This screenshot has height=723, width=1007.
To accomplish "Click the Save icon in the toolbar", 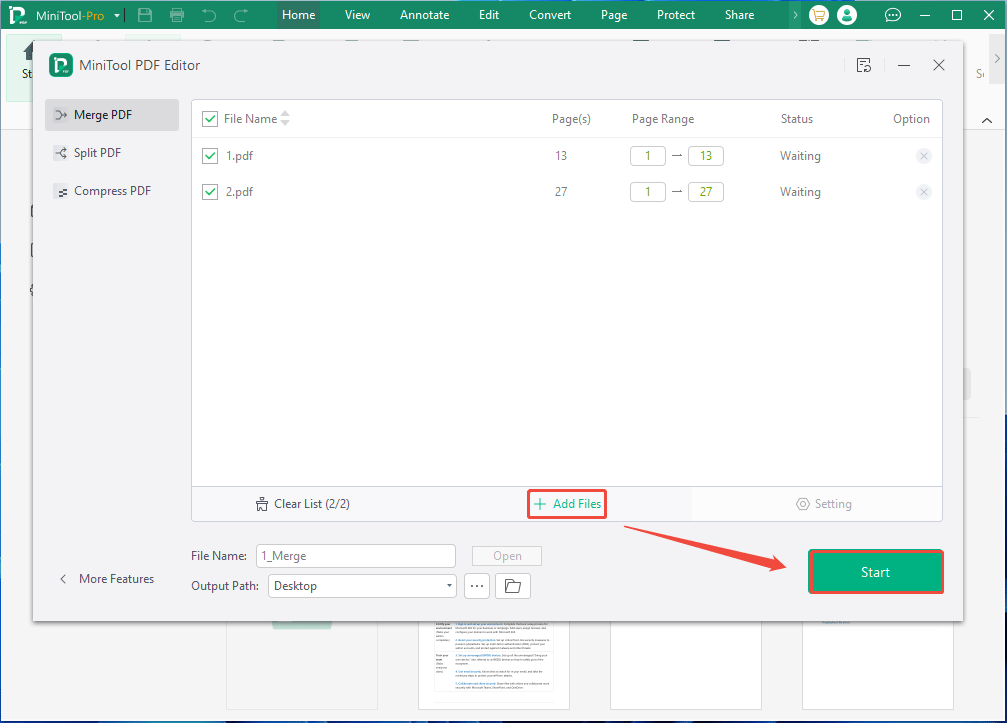I will tap(144, 14).
